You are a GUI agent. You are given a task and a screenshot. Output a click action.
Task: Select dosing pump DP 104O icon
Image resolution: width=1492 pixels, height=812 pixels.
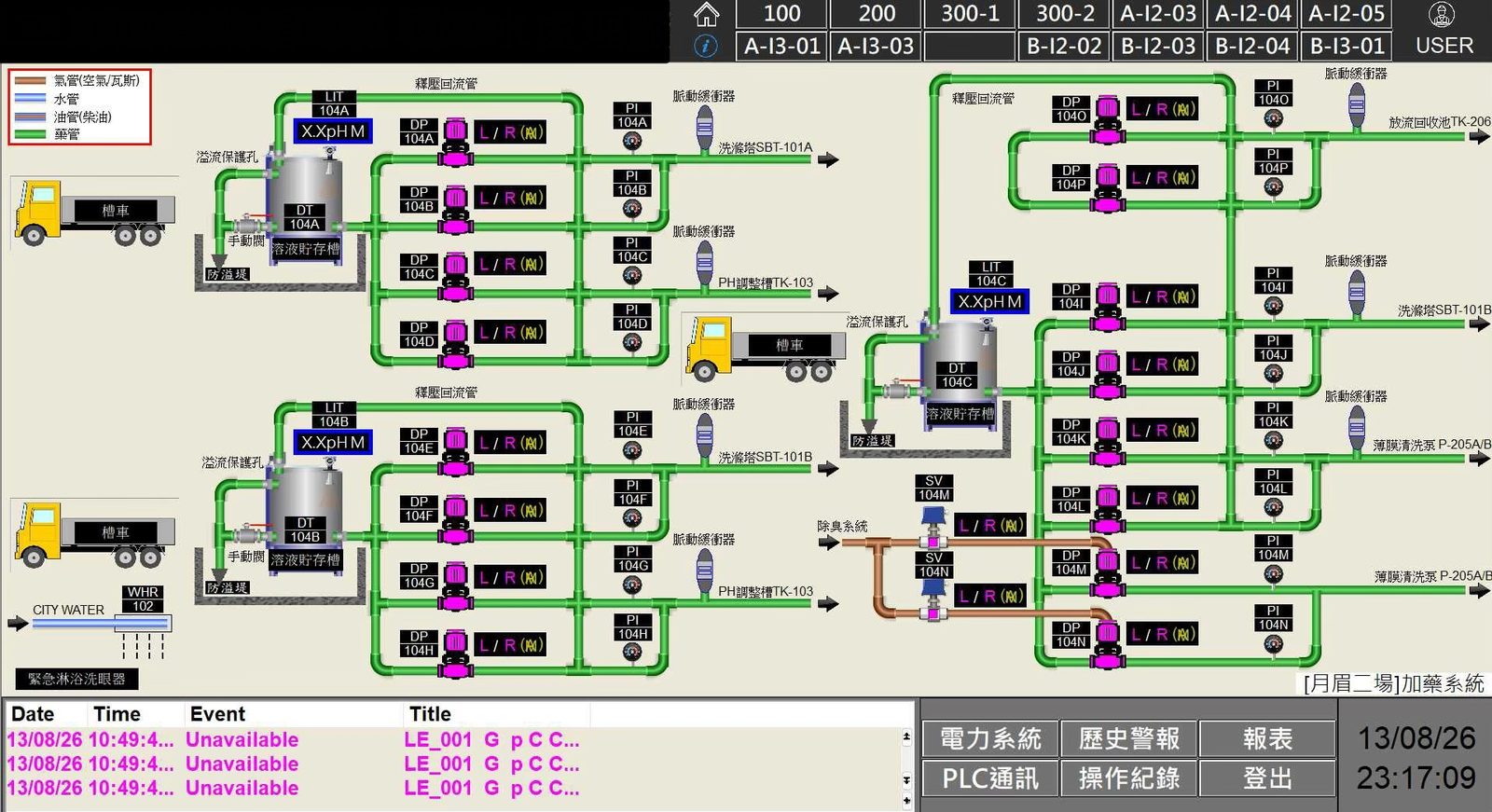click(x=1108, y=118)
